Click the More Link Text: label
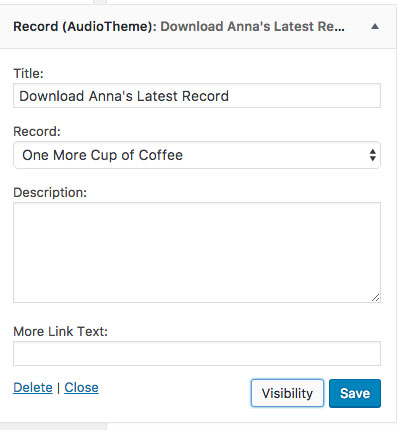 (x=60, y=331)
